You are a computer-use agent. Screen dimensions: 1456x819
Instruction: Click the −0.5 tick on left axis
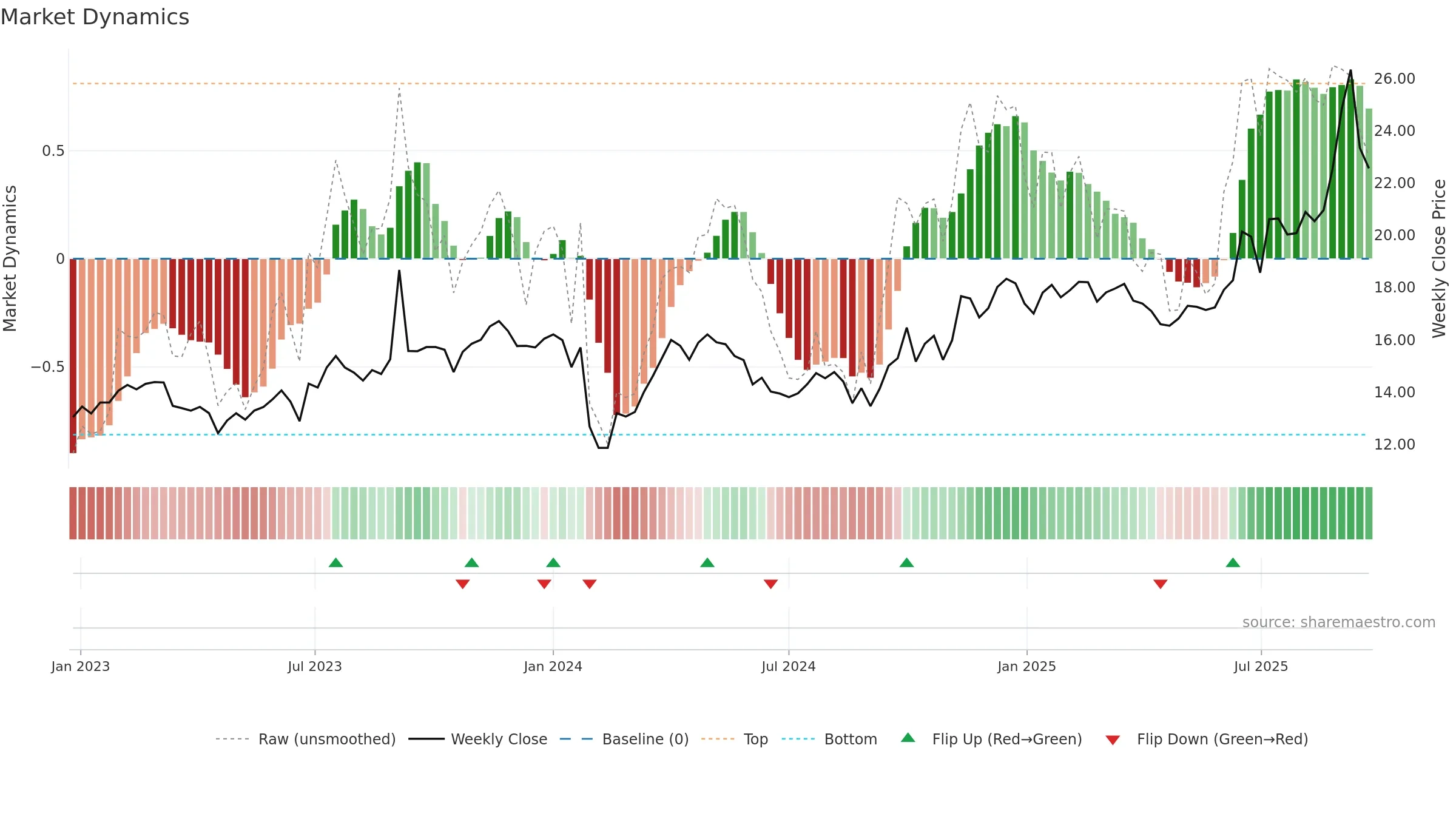tap(47, 367)
